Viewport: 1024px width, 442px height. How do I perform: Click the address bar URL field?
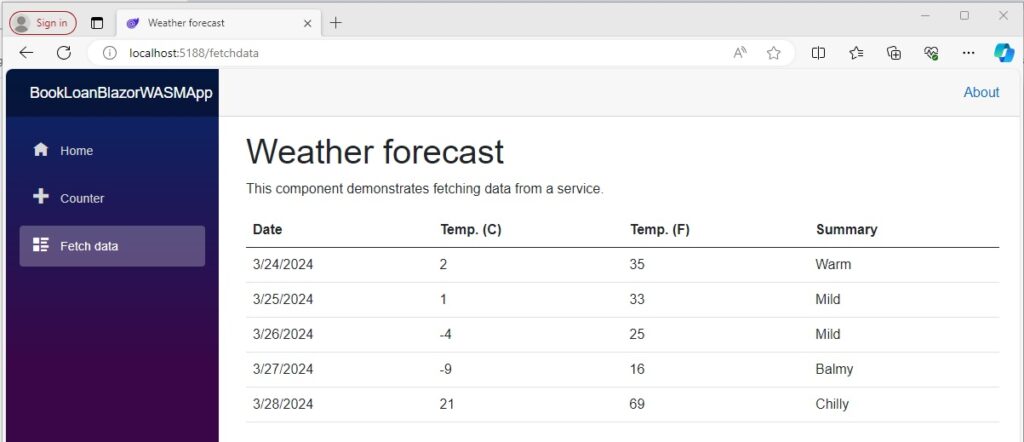coord(400,53)
